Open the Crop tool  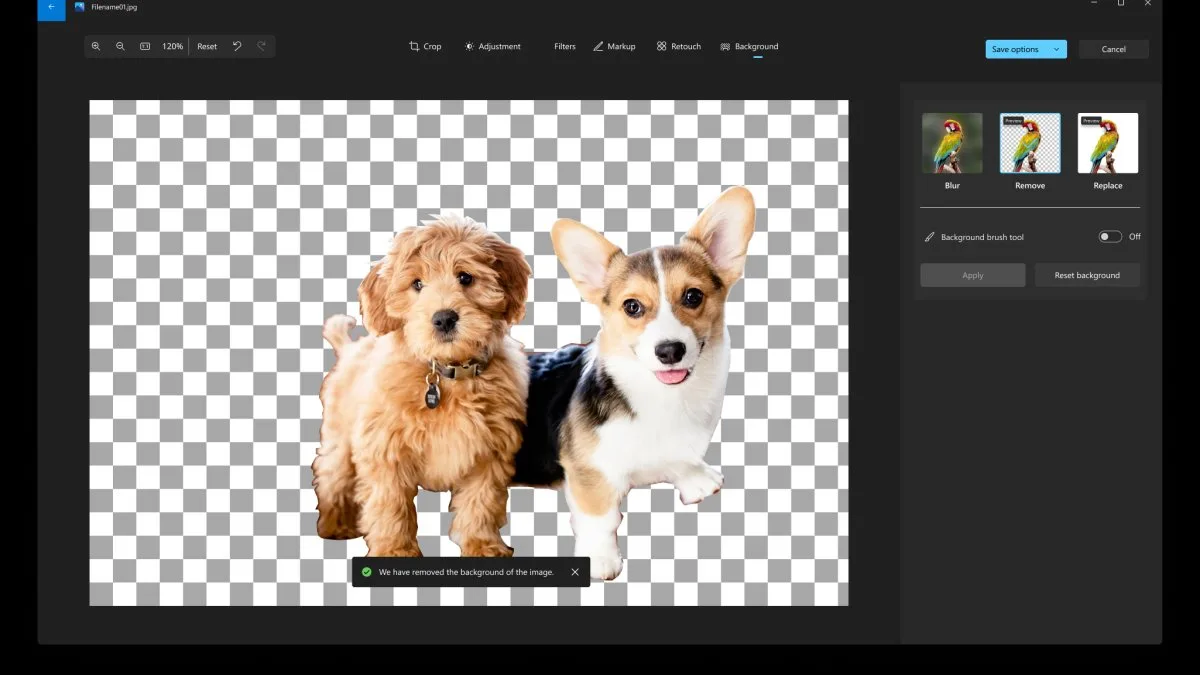point(425,47)
